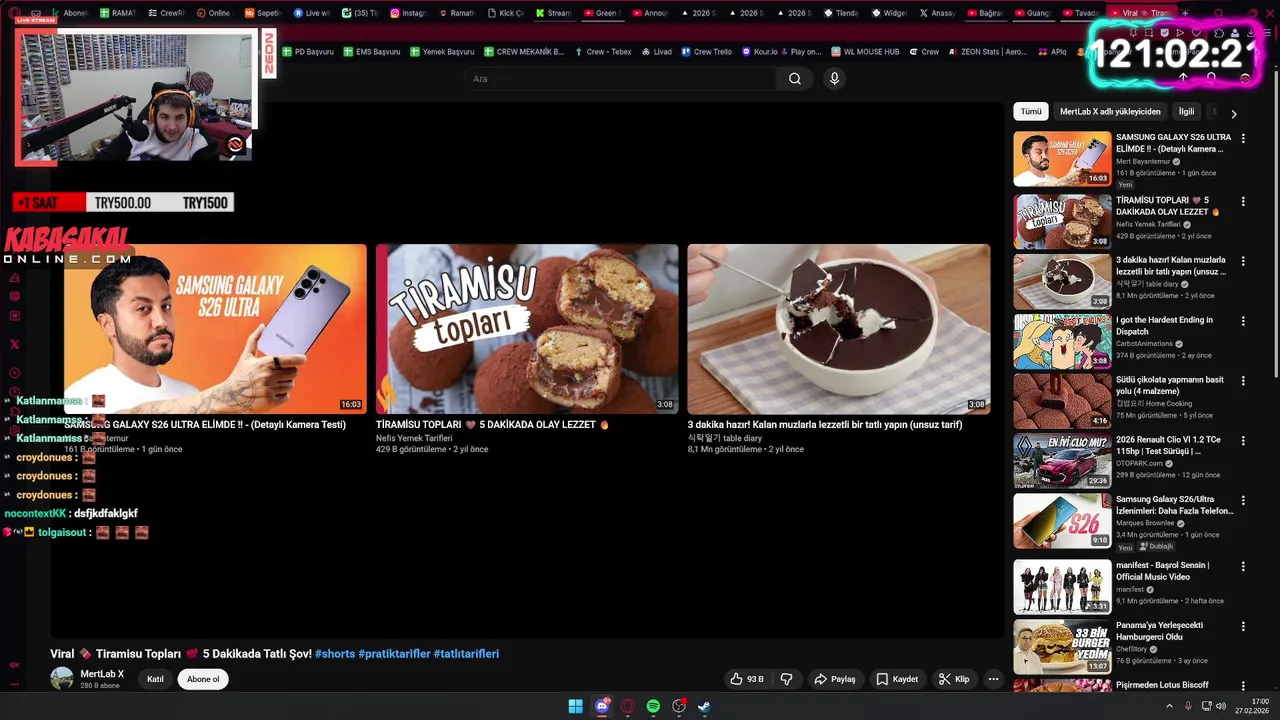Open more actions for Sütlü çikolata sidebar video
Screen dimensions: 1280x720
(1243, 381)
